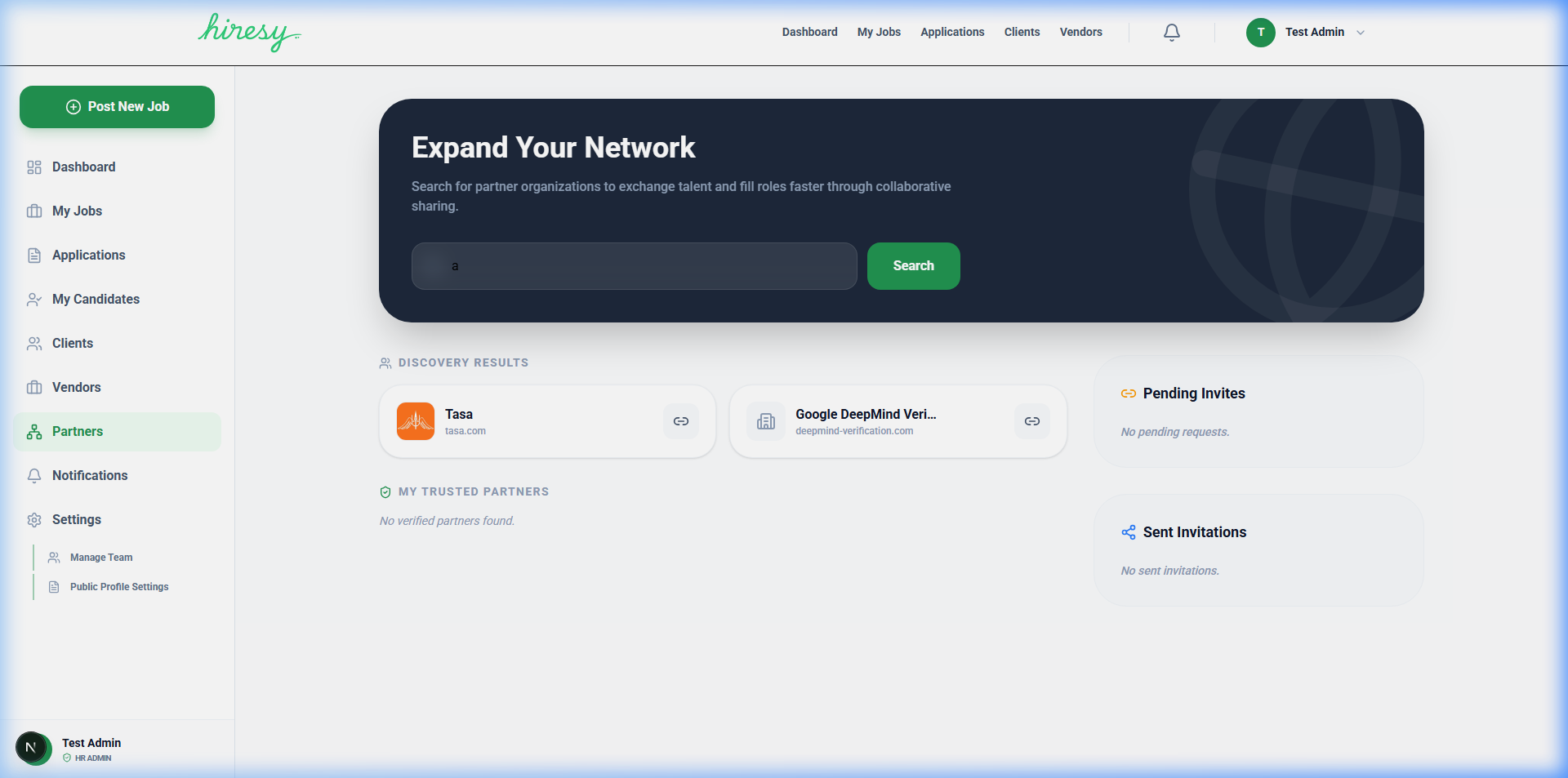
Task: Click the Sent Invitations share icon
Action: pyautogui.click(x=1129, y=532)
